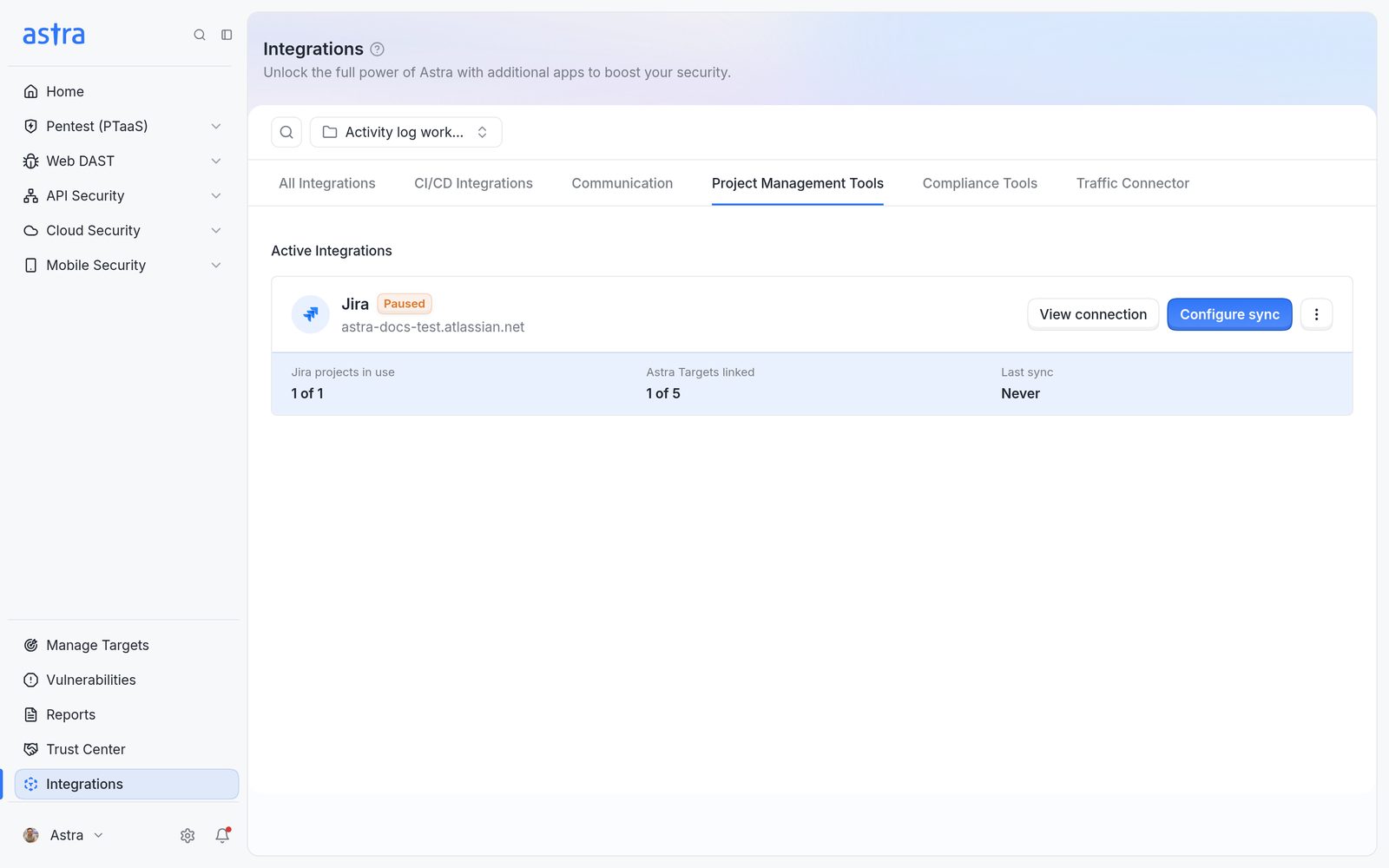Click the sidebar search magnifier icon
This screenshot has height=868, width=1389.
[x=200, y=35]
